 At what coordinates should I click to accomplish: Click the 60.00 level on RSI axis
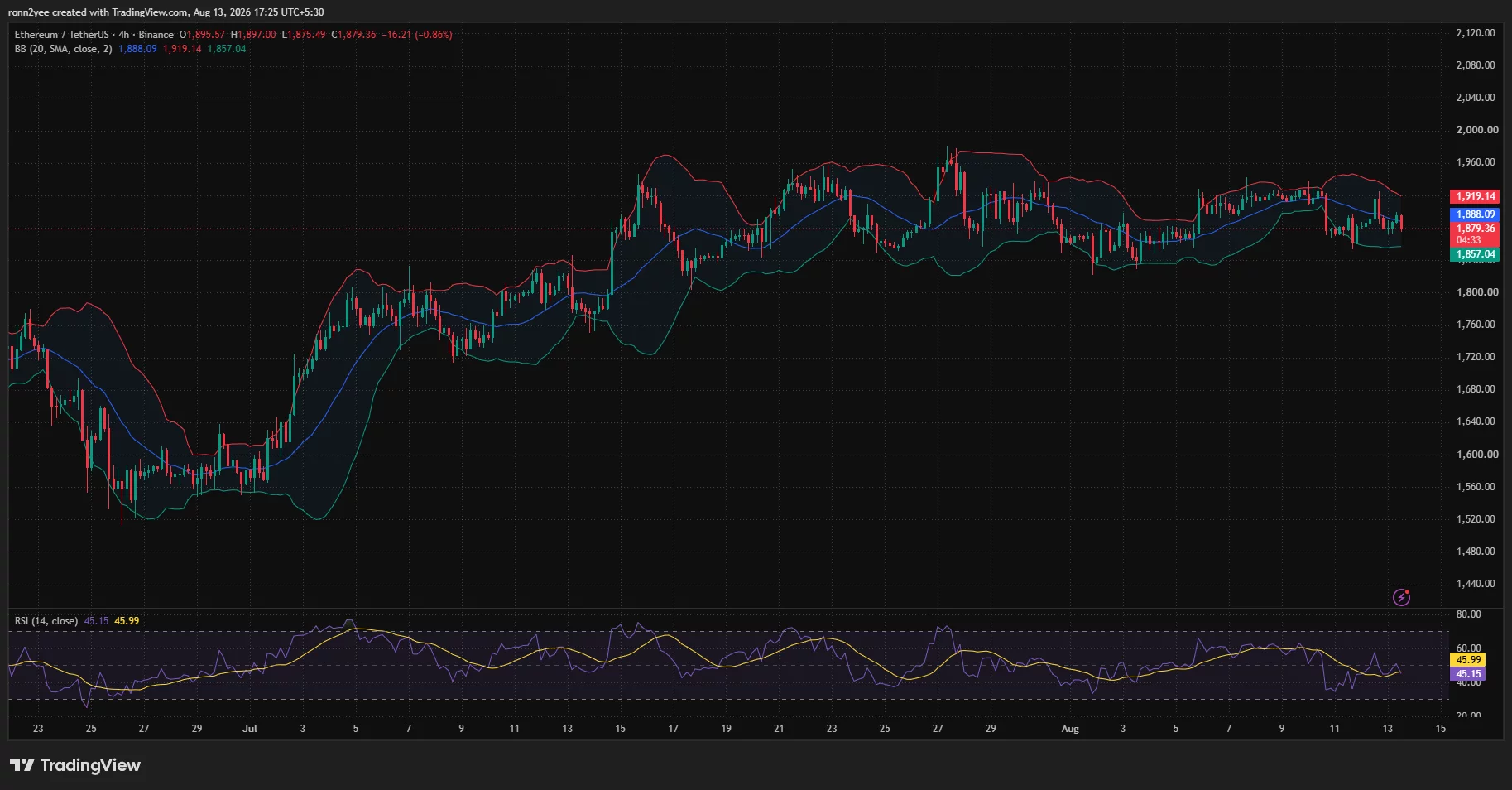[1468, 648]
